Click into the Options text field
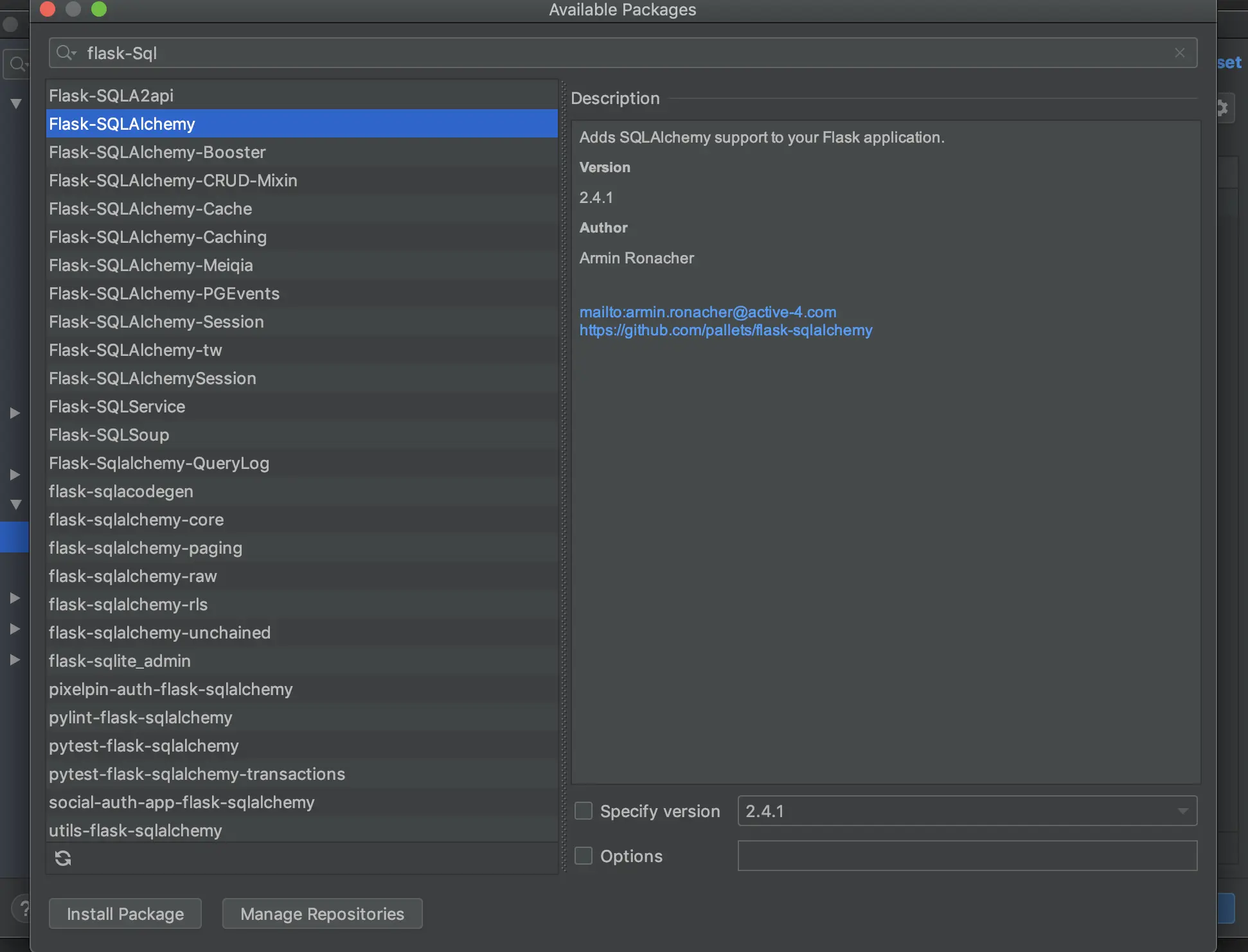 (967, 856)
